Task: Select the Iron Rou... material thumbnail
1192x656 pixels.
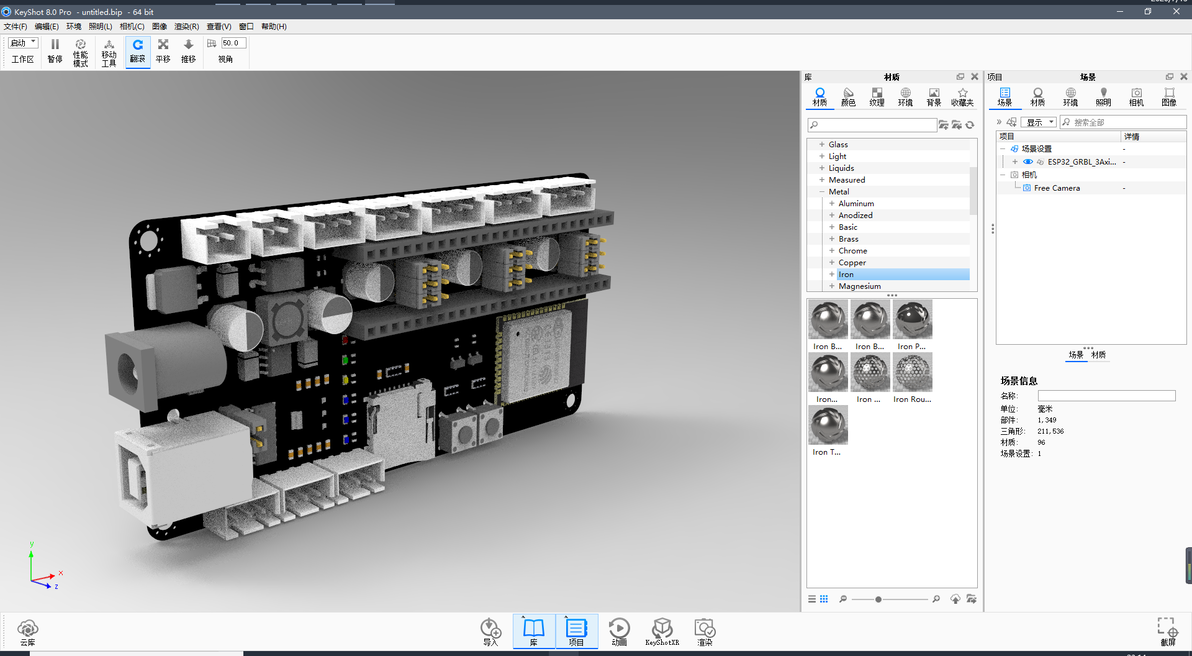Action: click(912, 378)
